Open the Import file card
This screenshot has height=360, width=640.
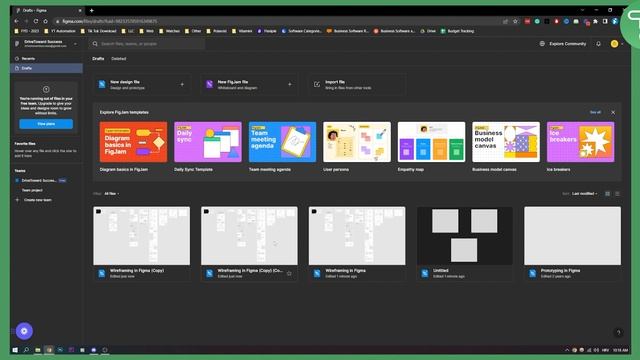click(x=357, y=84)
